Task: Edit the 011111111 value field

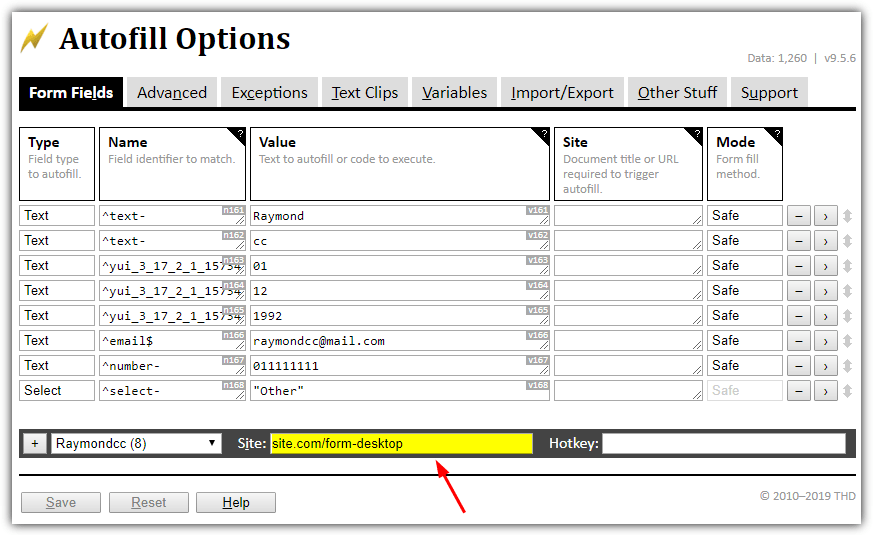Action: (x=400, y=366)
